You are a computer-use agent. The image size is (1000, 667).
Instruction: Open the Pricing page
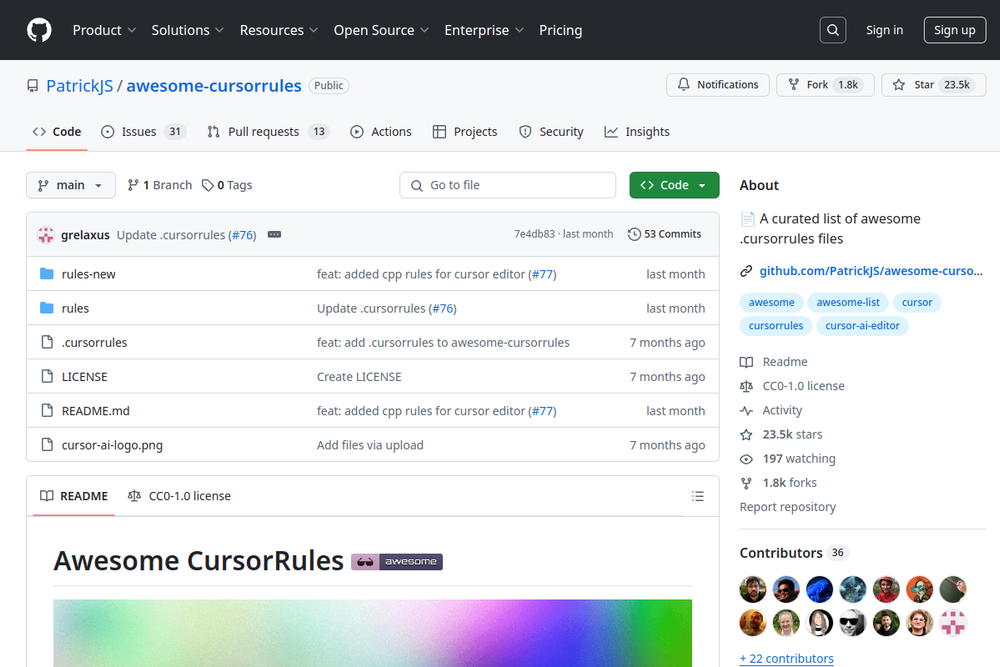tap(561, 30)
